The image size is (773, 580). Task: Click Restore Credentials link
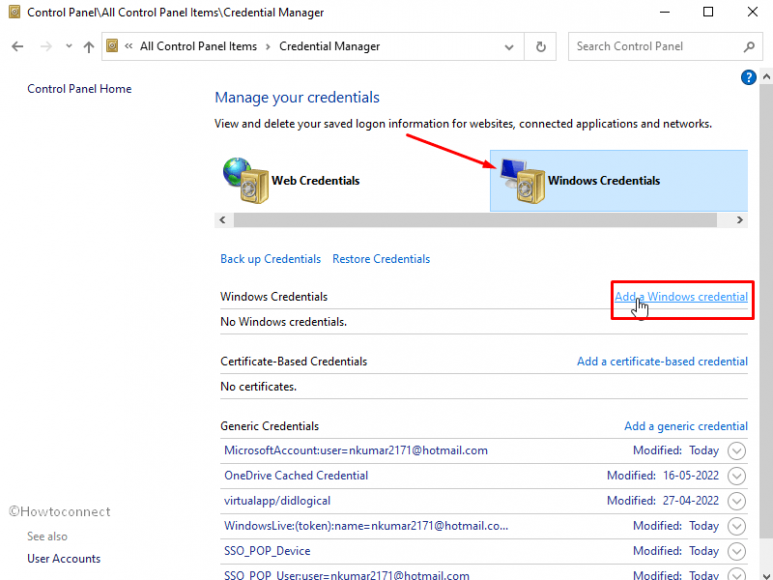click(x=381, y=259)
